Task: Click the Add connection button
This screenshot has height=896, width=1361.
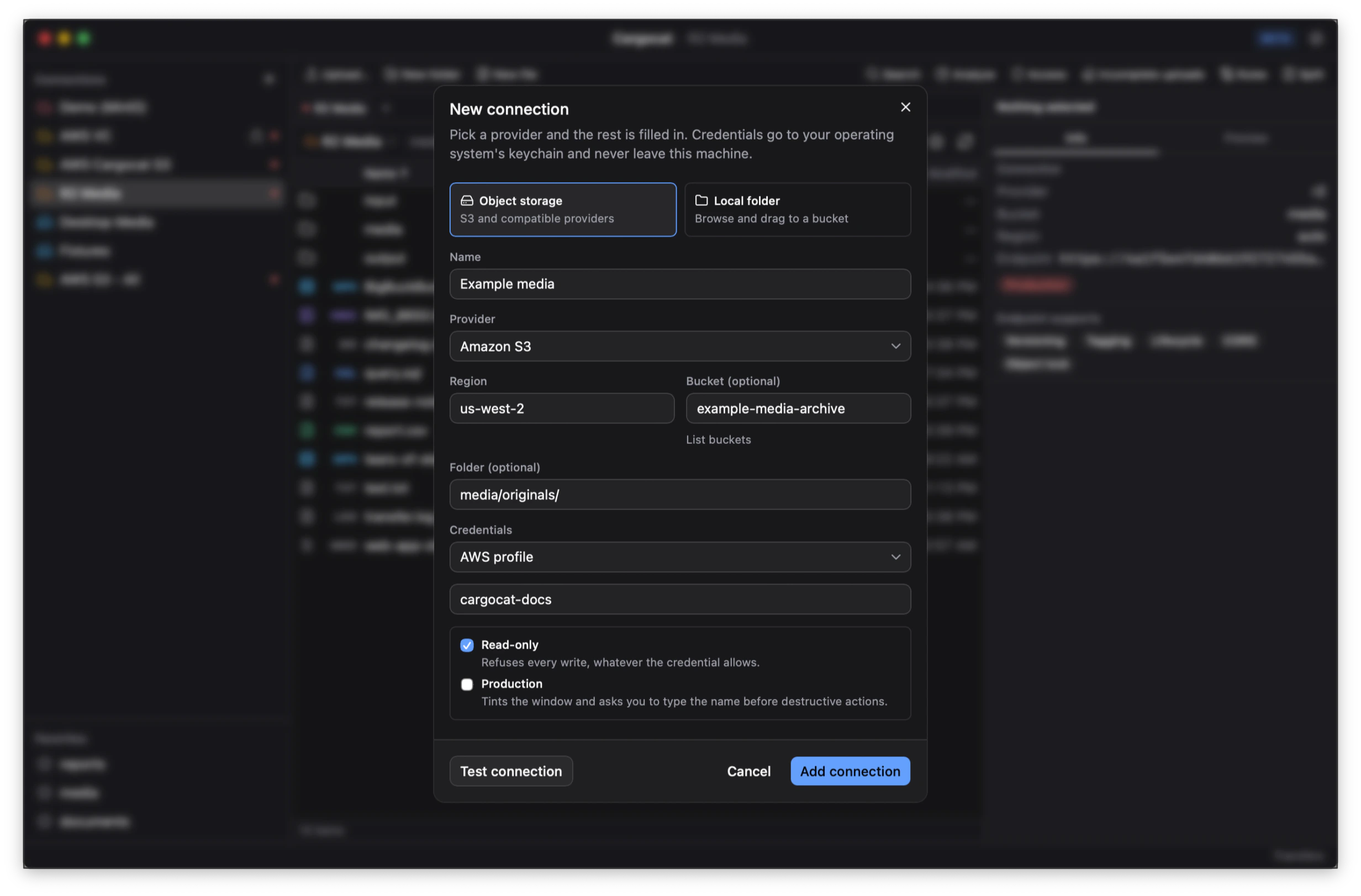Action: (x=850, y=771)
